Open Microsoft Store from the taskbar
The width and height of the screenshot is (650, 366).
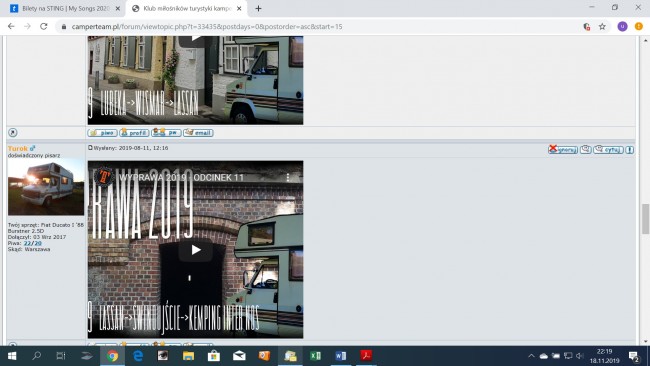tap(214, 356)
